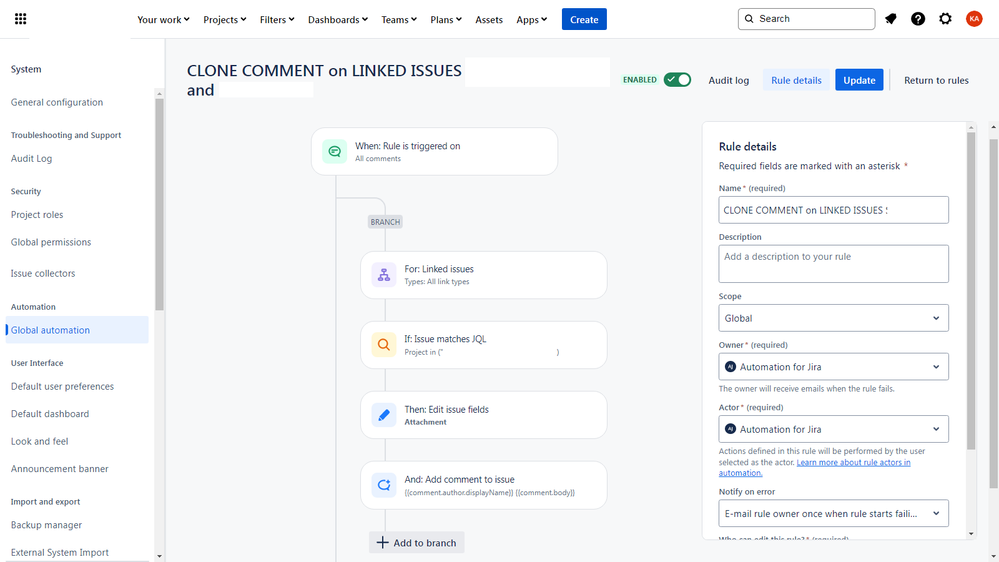This screenshot has width=999, height=562.
Task: Expand the Your work menu
Action: (163, 20)
